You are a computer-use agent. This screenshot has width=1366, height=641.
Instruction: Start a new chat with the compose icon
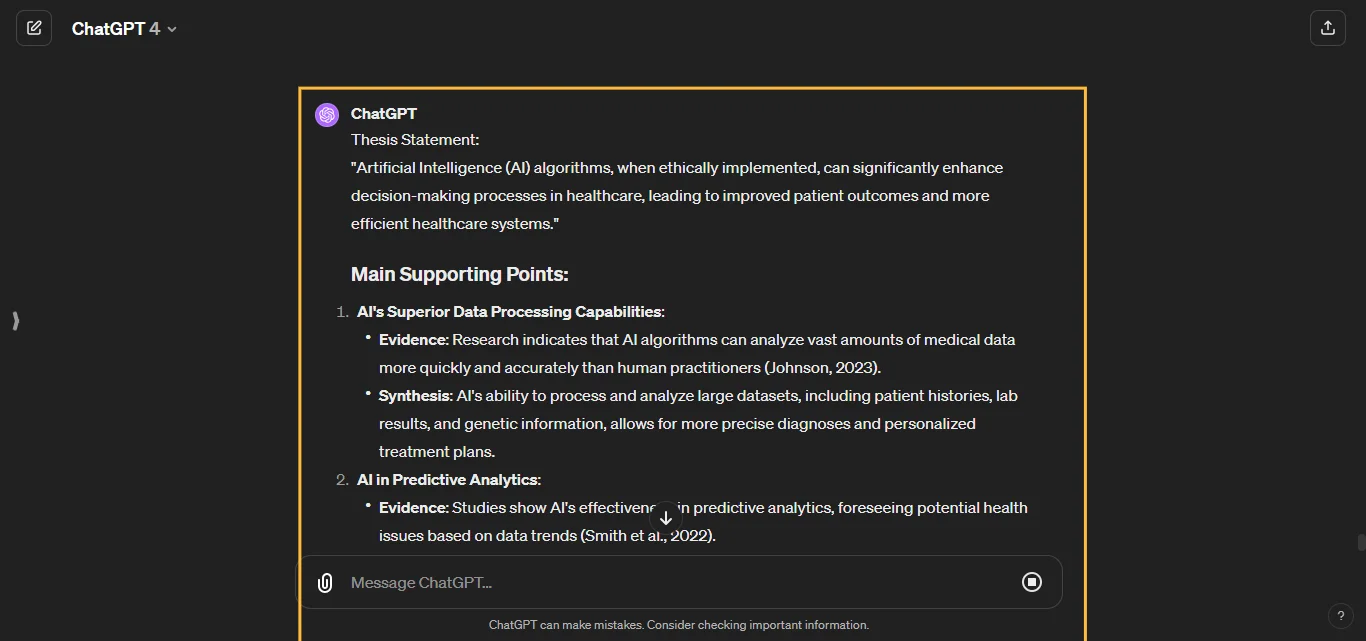click(x=34, y=28)
